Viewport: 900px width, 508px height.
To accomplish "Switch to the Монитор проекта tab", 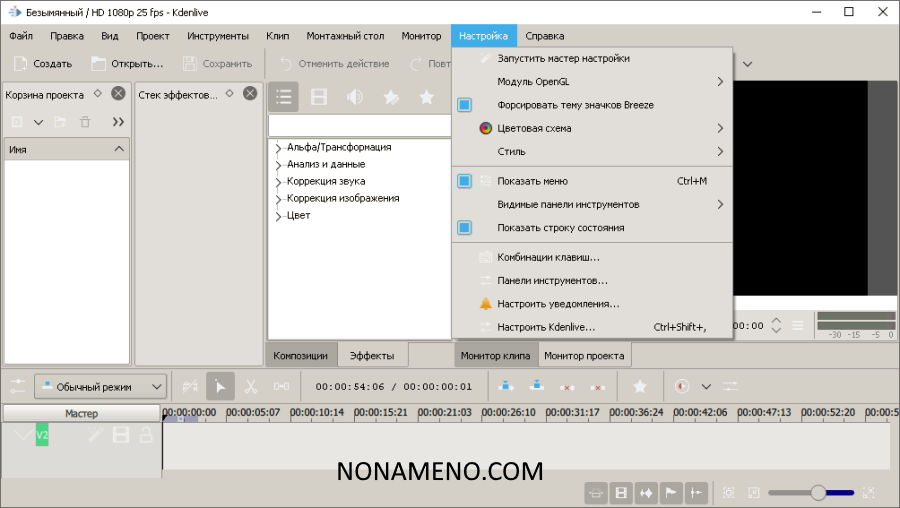I will pyautogui.click(x=584, y=355).
